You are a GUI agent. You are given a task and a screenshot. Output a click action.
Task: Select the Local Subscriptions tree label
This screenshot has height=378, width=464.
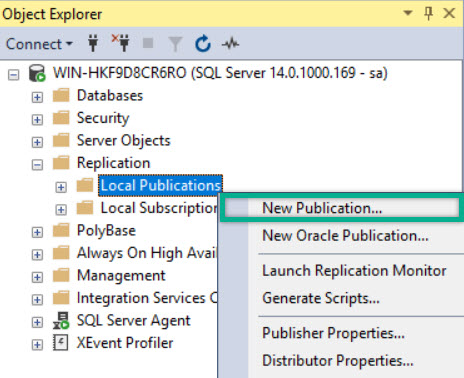[x=159, y=208]
